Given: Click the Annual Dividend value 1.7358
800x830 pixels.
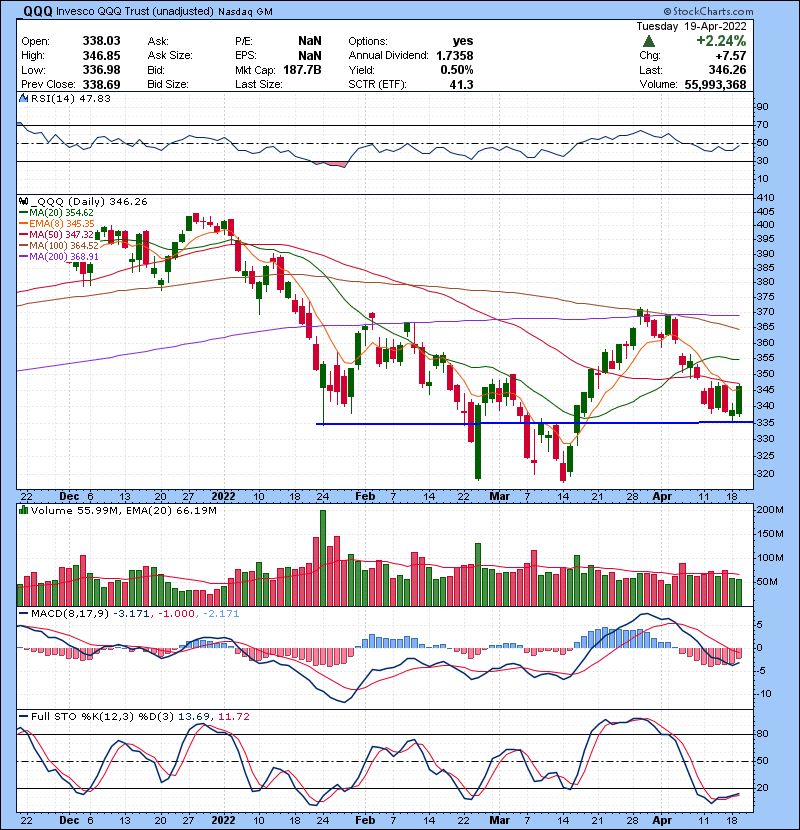Looking at the screenshot, I should pyautogui.click(x=455, y=56).
